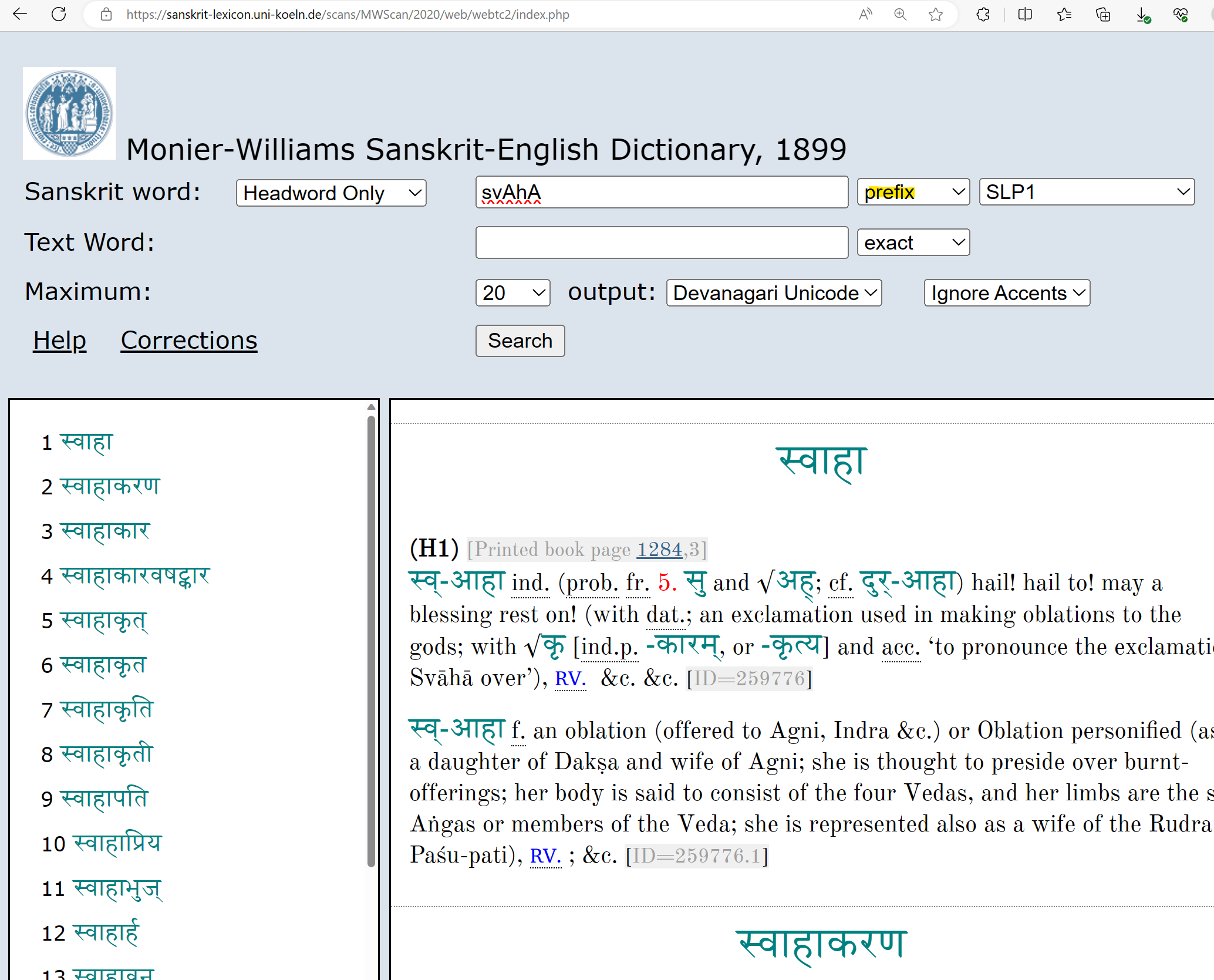Click inside the Text Word field
The width and height of the screenshot is (1214, 980).
pos(661,242)
